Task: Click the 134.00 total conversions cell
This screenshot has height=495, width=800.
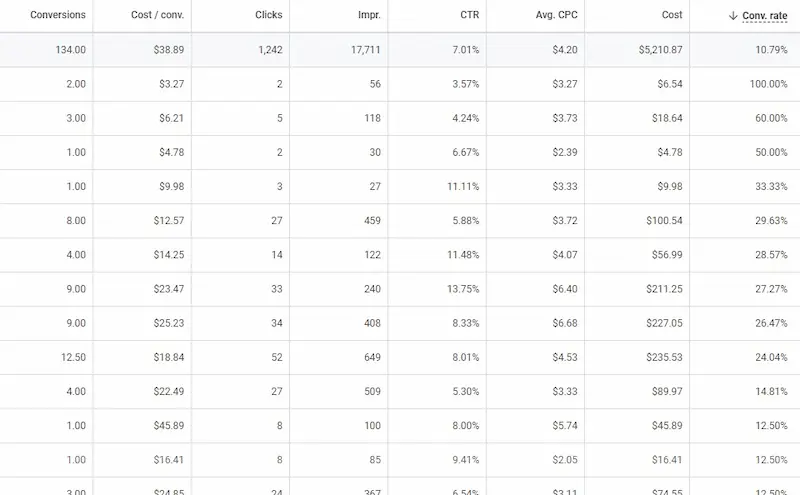Action: click(68, 49)
